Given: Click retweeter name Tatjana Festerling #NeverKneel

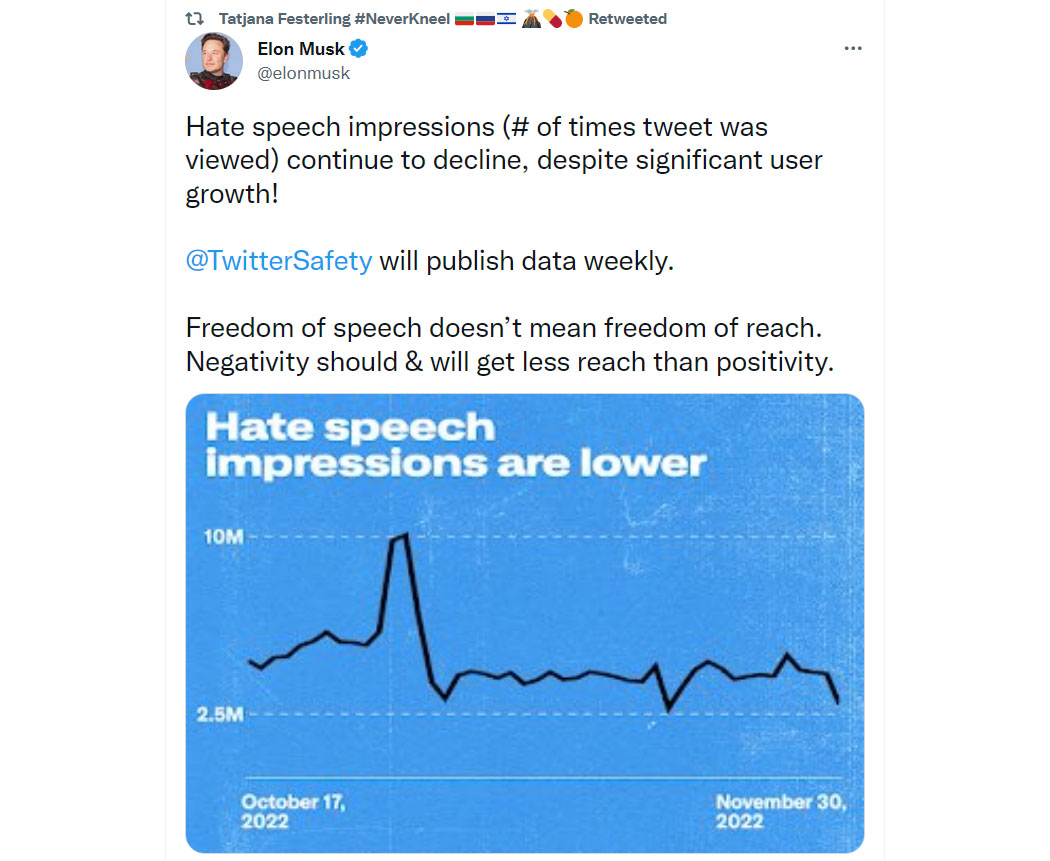Looking at the screenshot, I should point(334,19).
